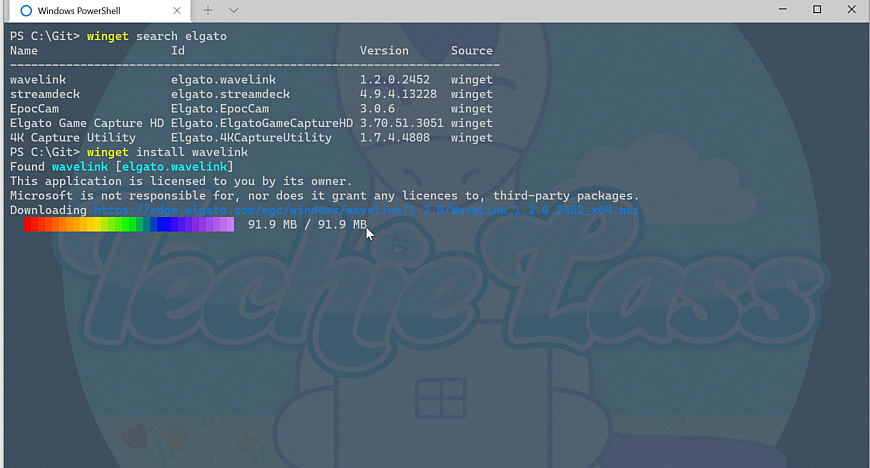Click the 'Name' column header
870x468 pixels.
24,51
